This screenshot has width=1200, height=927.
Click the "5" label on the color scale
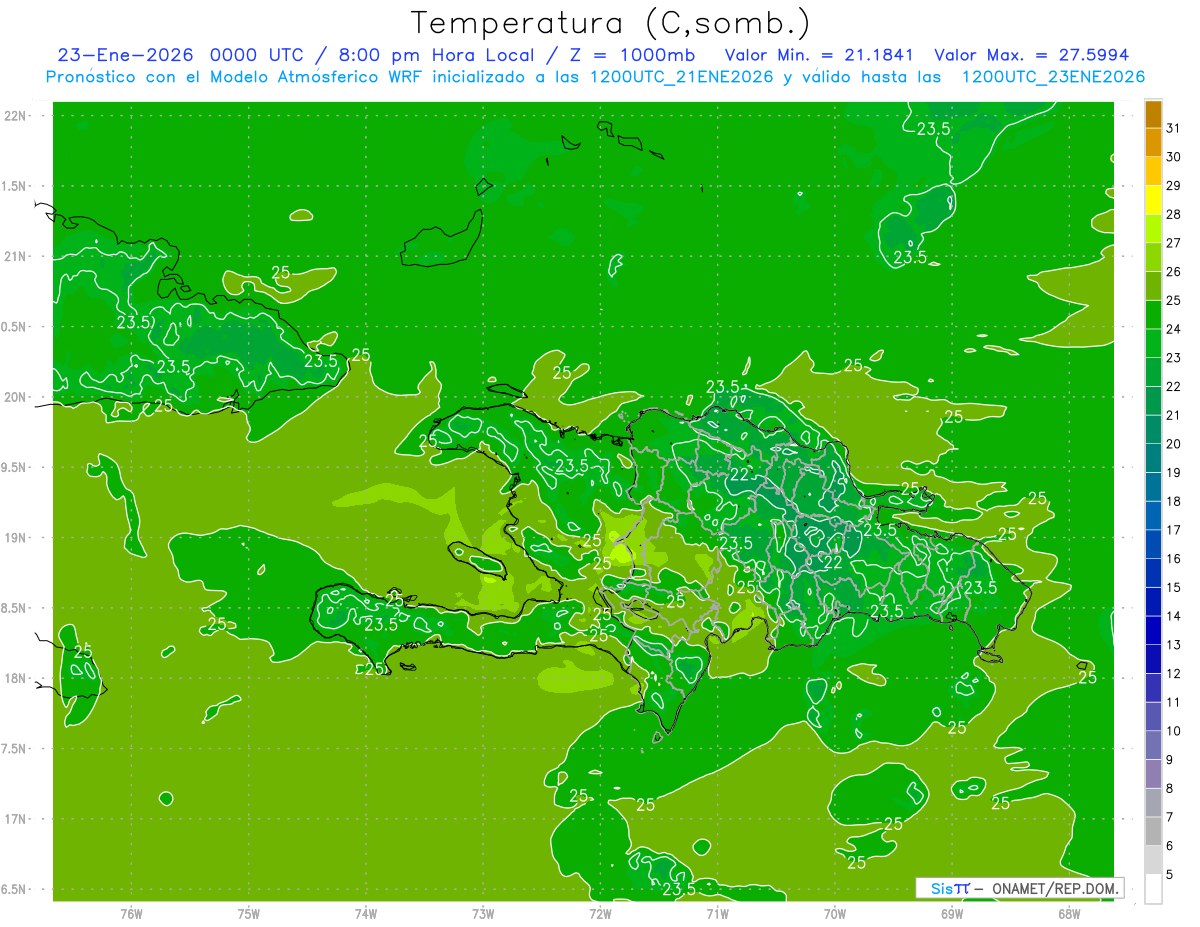click(1169, 875)
